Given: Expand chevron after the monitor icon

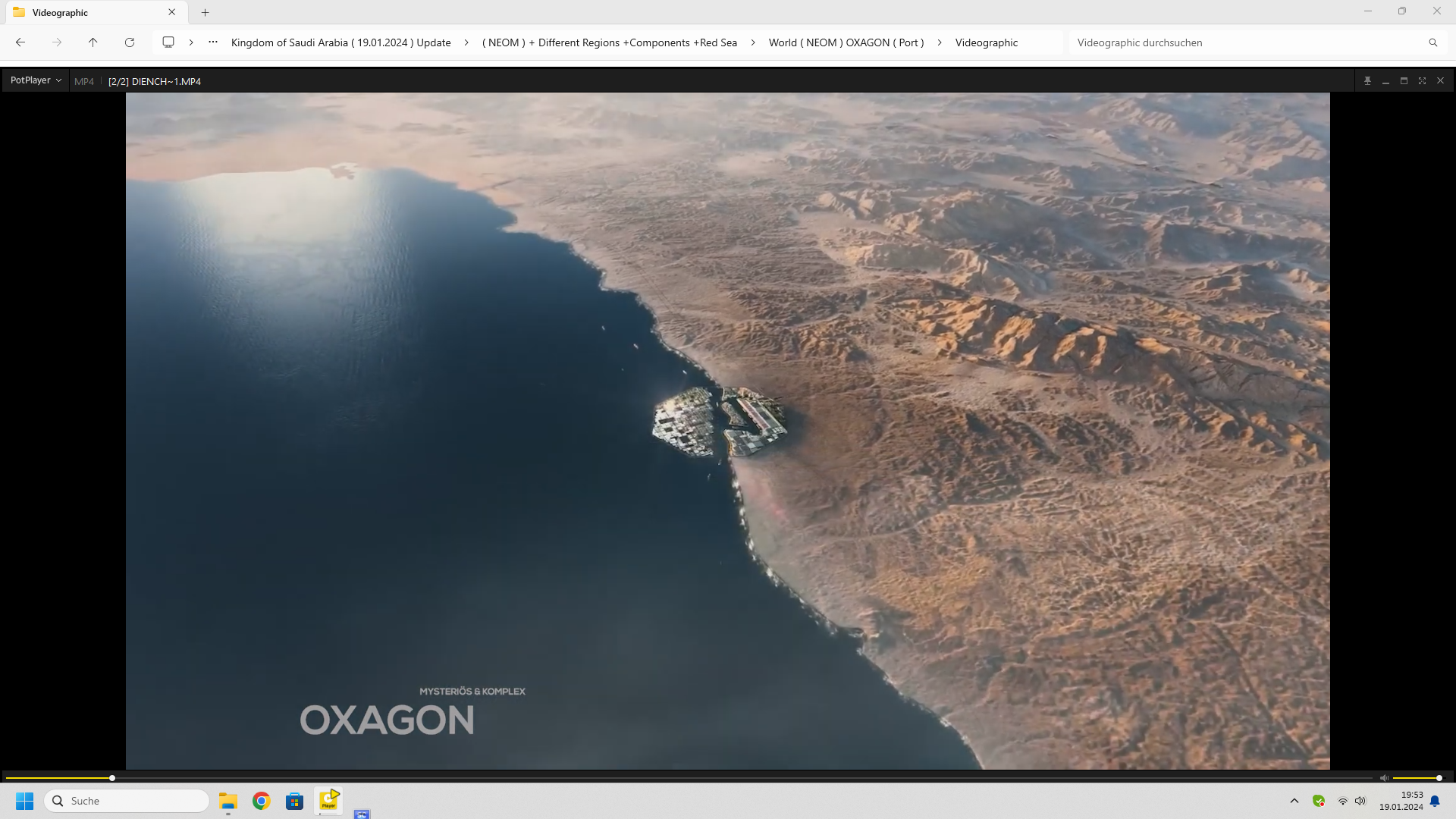Looking at the screenshot, I should (191, 42).
